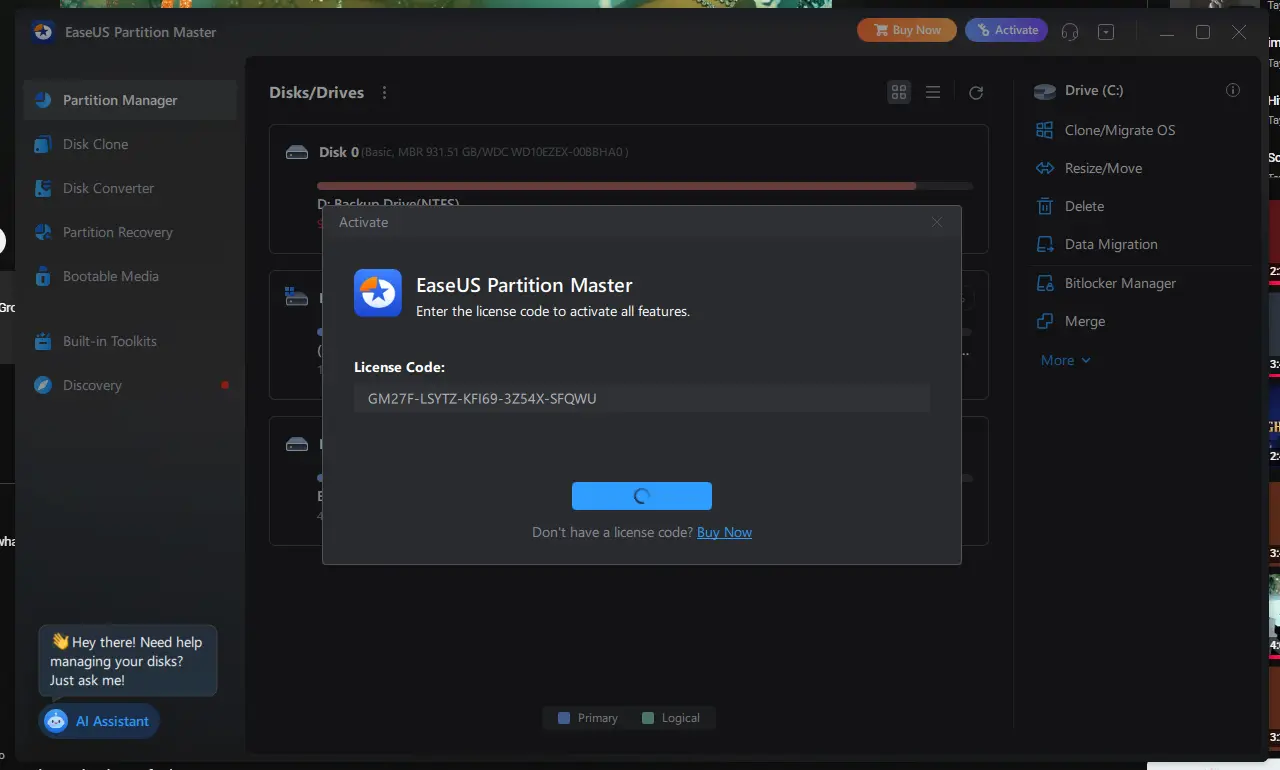
Task: Follow the Buy Now link in dialog
Action: pyautogui.click(x=724, y=532)
